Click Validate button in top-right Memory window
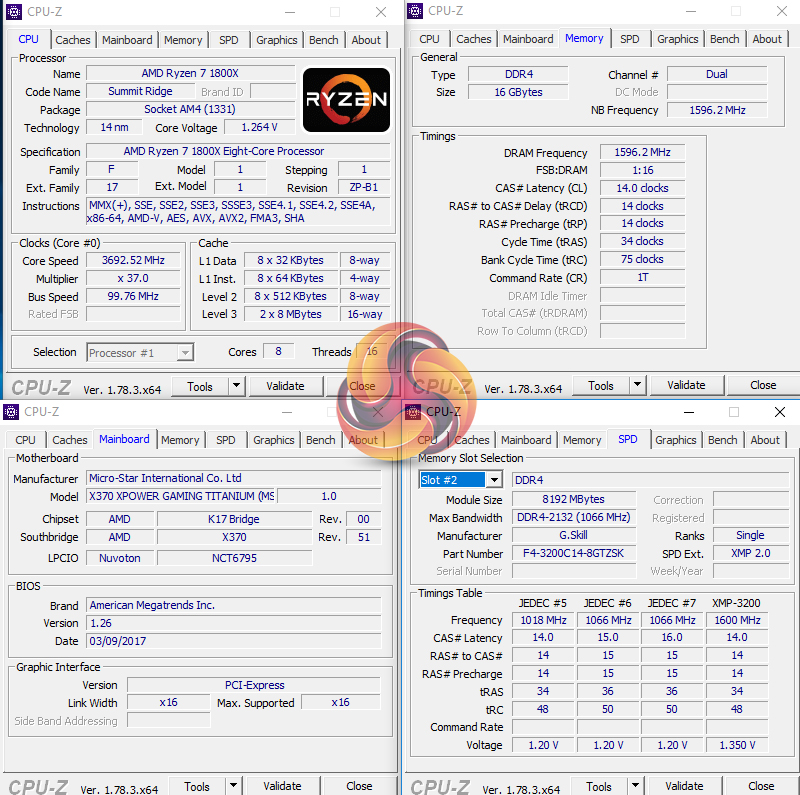 pos(686,385)
